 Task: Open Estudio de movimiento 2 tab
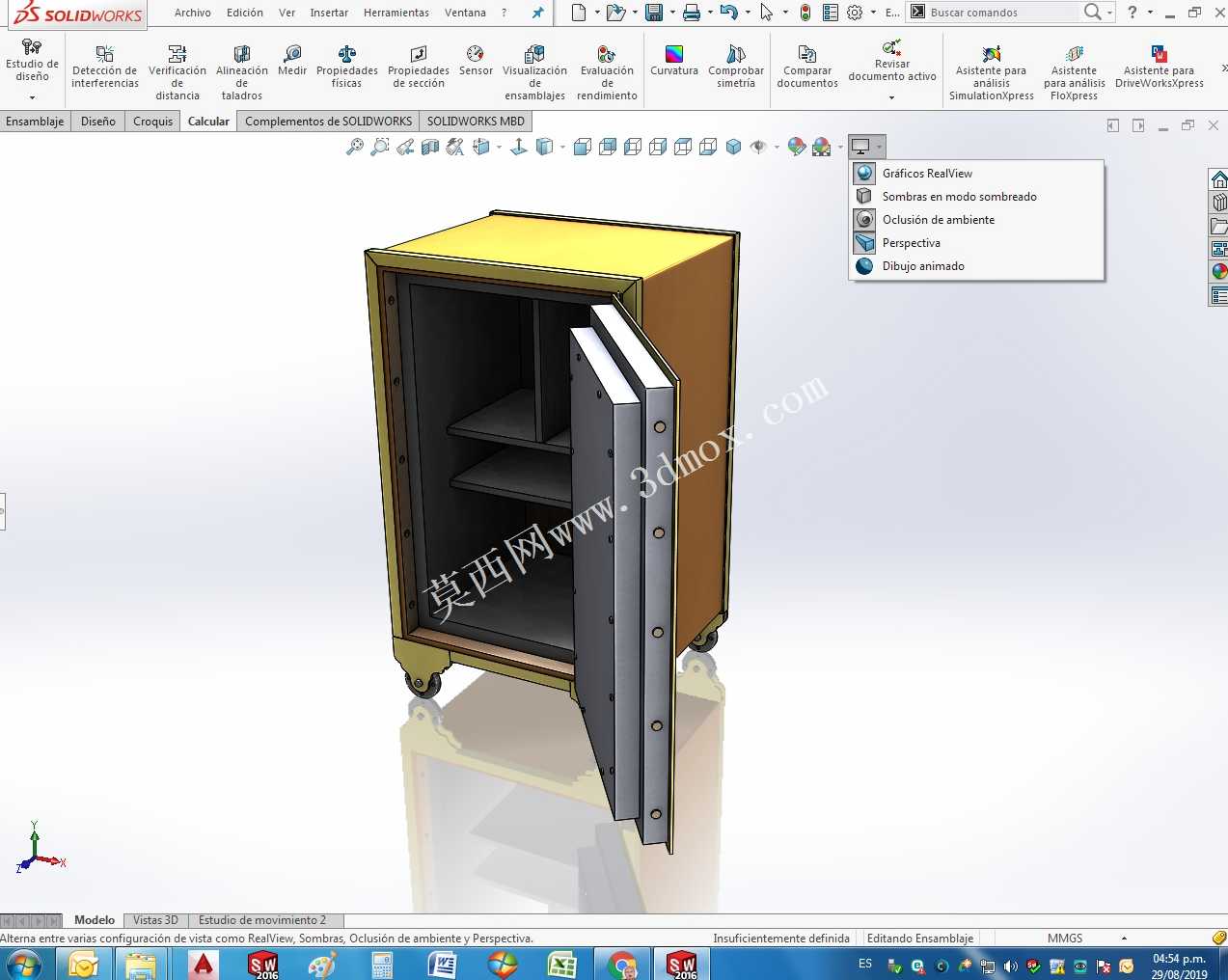[262, 920]
